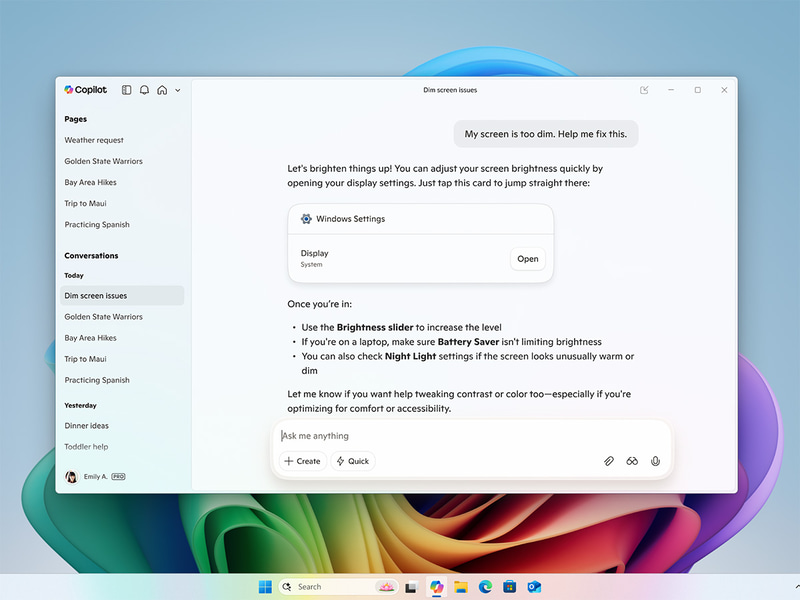Open Golden State Warriors under Pages
800x600 pixels.
pyautogui.click(x=104, y=161)
